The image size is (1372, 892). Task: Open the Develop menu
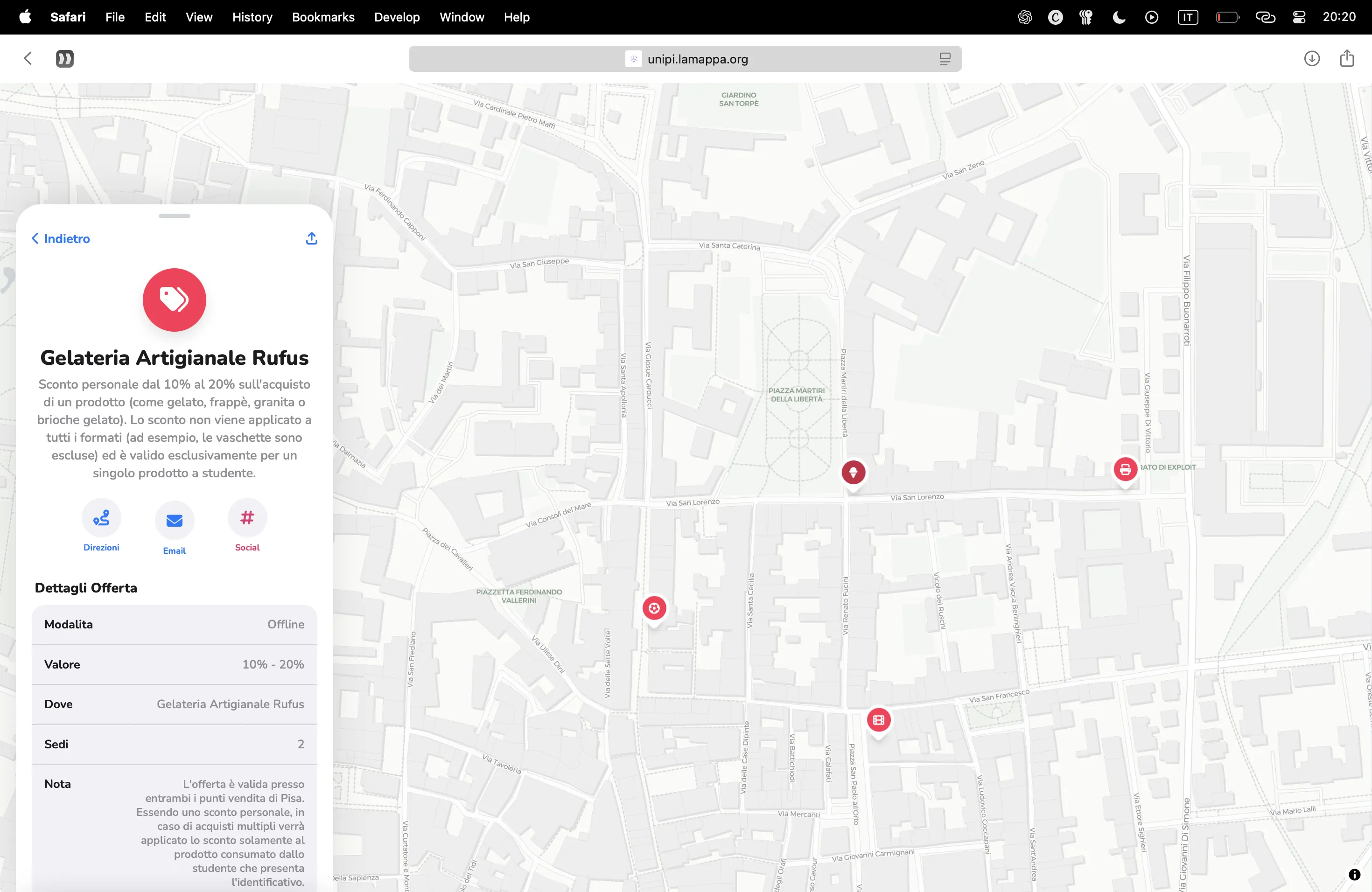coord(397,17)
